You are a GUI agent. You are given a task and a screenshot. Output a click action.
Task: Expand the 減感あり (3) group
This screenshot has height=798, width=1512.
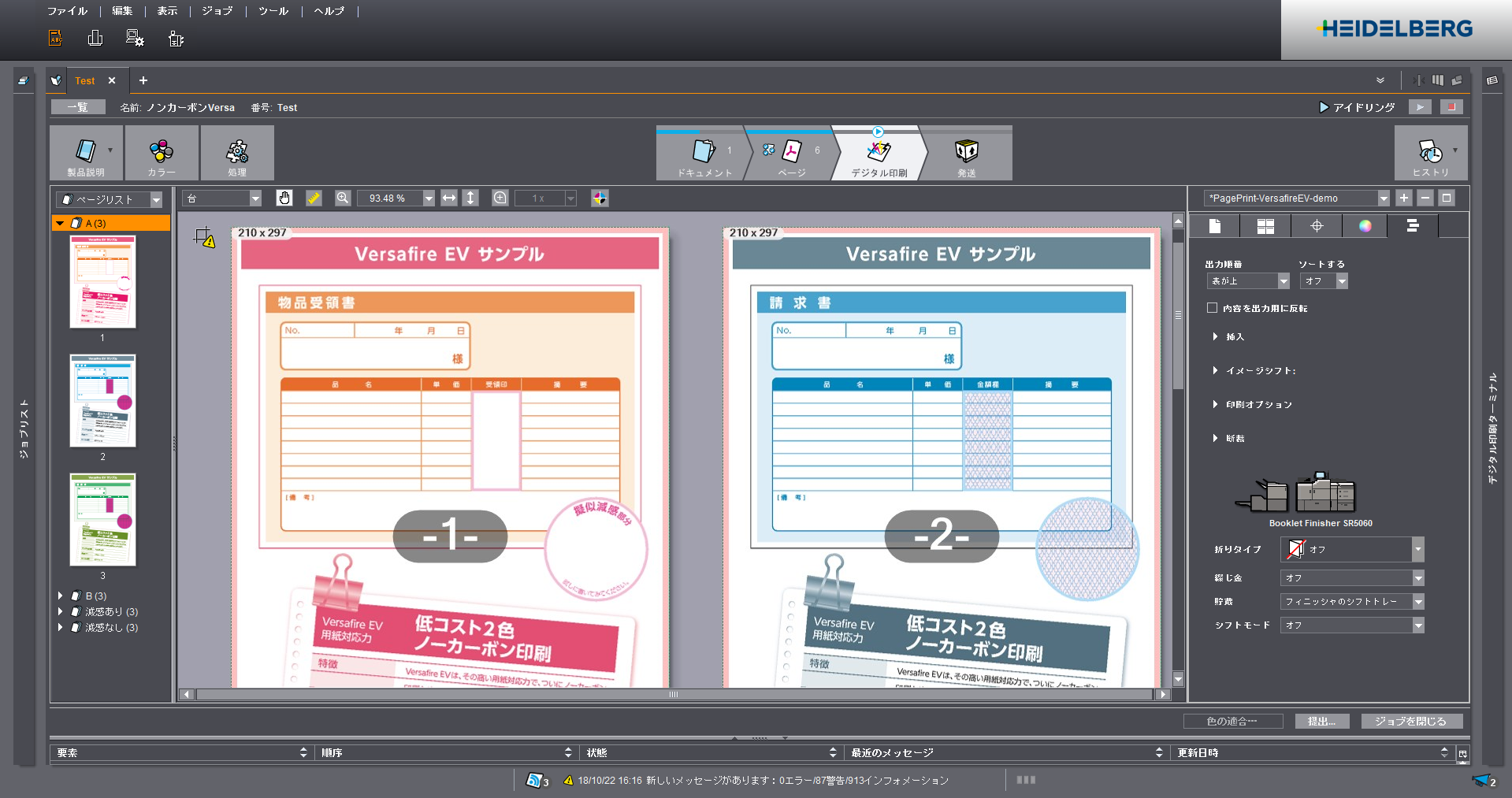click(61, 612)
